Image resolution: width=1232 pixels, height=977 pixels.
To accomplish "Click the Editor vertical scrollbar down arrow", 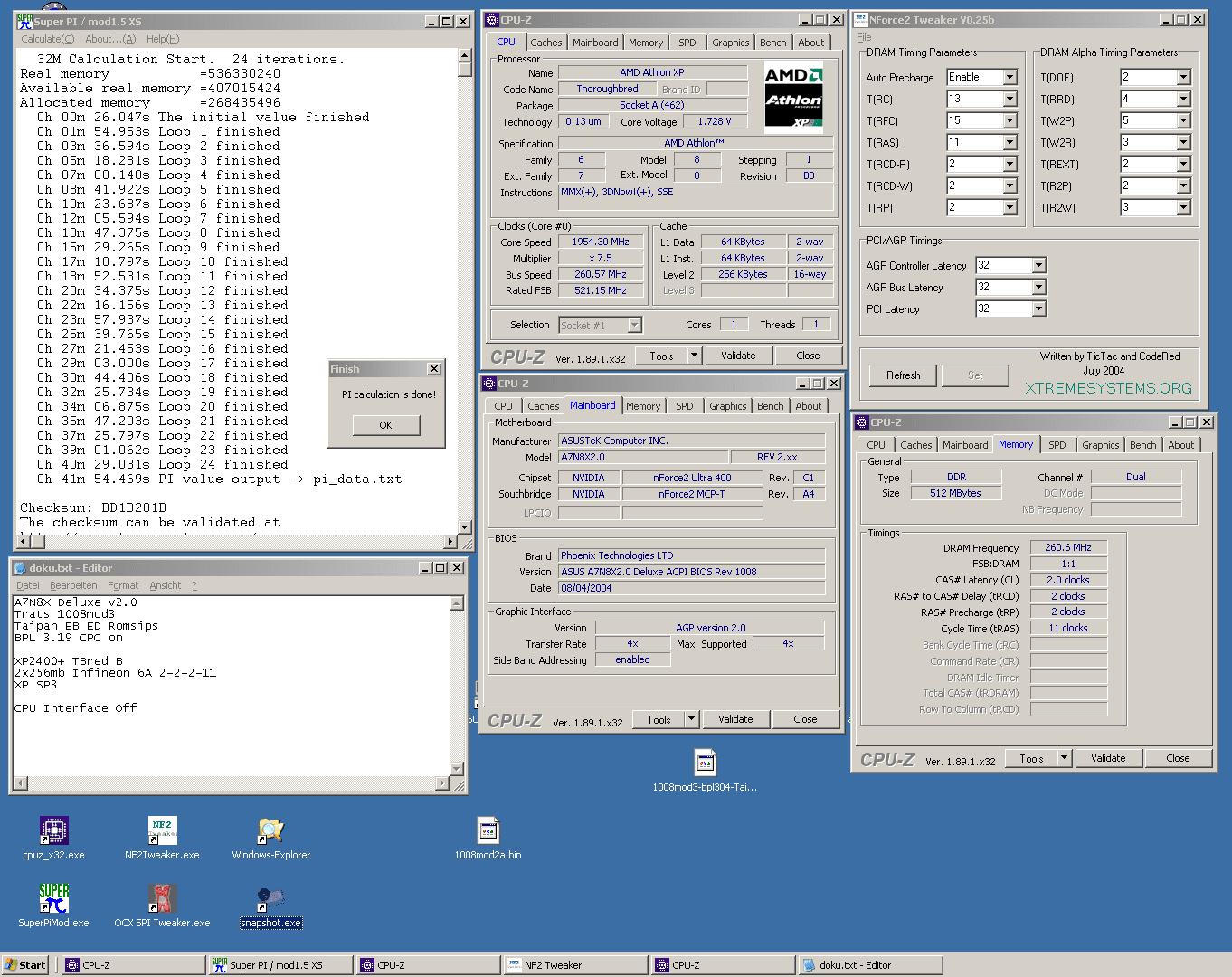I will pos(457,771).
